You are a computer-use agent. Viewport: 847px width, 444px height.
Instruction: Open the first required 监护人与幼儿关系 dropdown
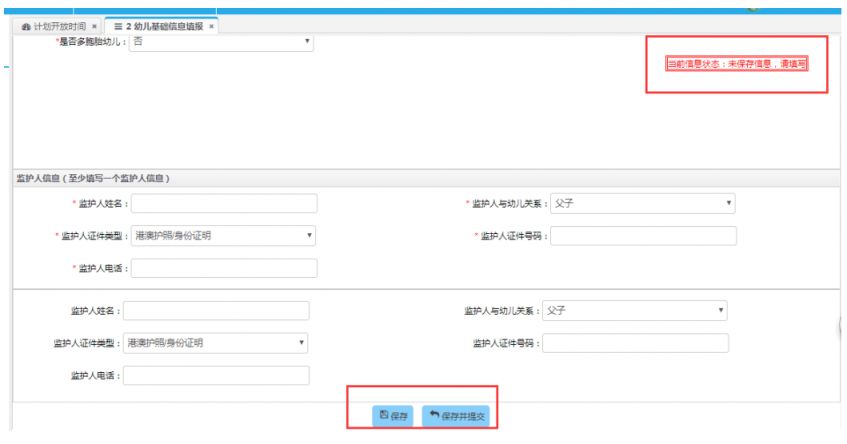[642, 204]
